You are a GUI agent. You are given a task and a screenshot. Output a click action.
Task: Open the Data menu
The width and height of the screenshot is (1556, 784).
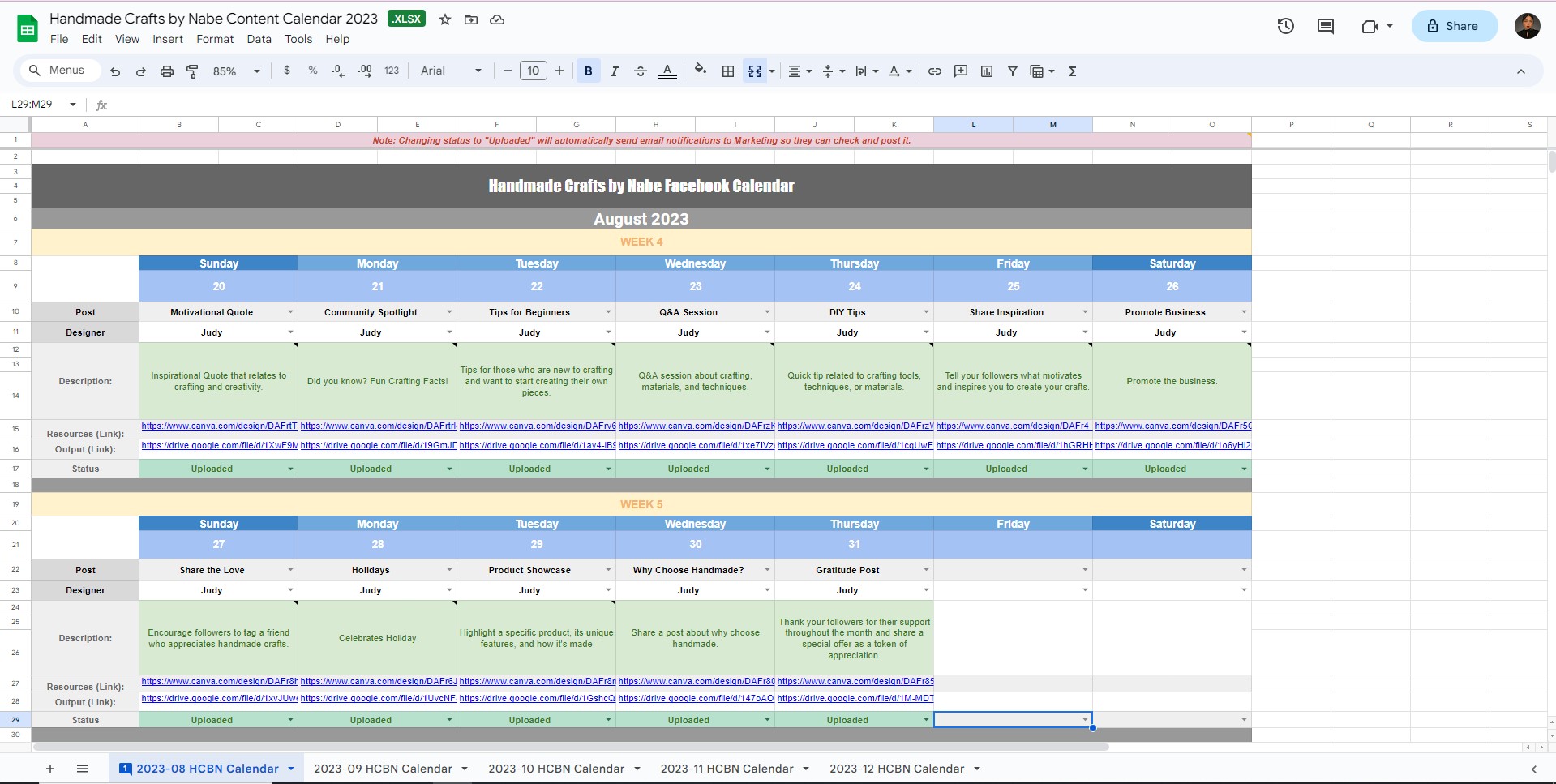coord(259,39)
